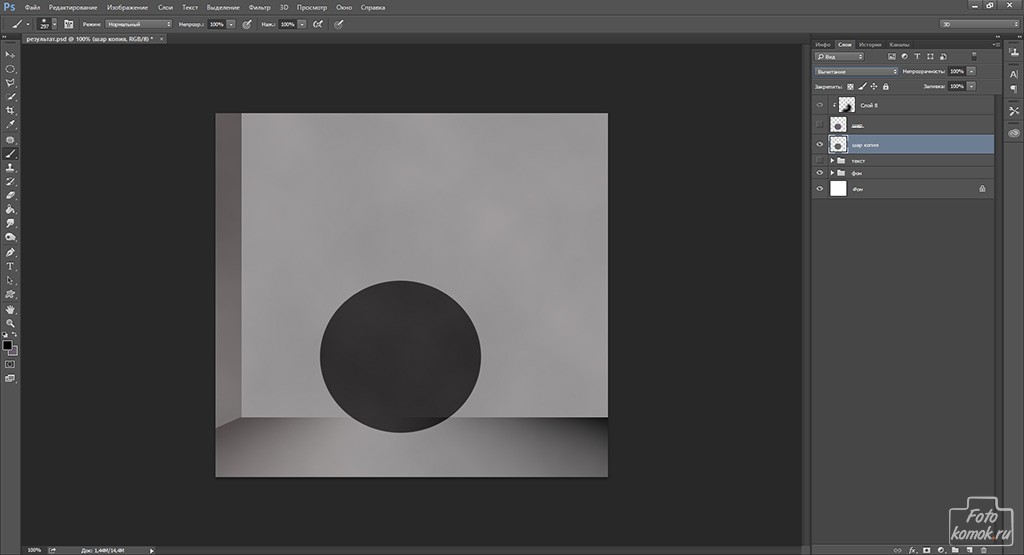Switch to the Каналы tab
This screenshot has height=555, width=1024.
899,45
